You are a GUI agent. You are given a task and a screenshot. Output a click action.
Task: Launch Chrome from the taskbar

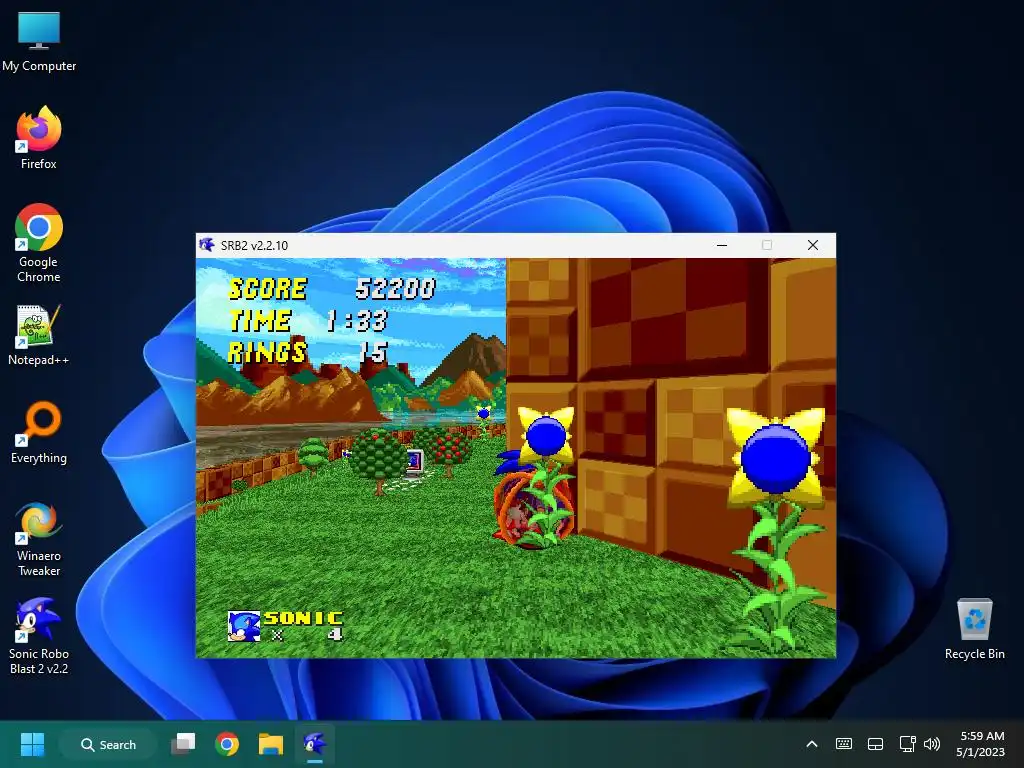227,744
